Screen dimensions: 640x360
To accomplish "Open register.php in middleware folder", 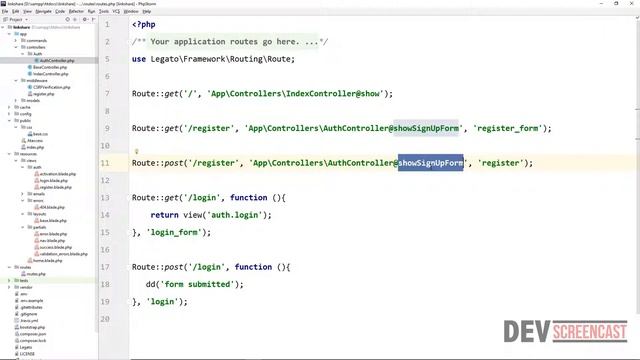I will pos(41,94).
